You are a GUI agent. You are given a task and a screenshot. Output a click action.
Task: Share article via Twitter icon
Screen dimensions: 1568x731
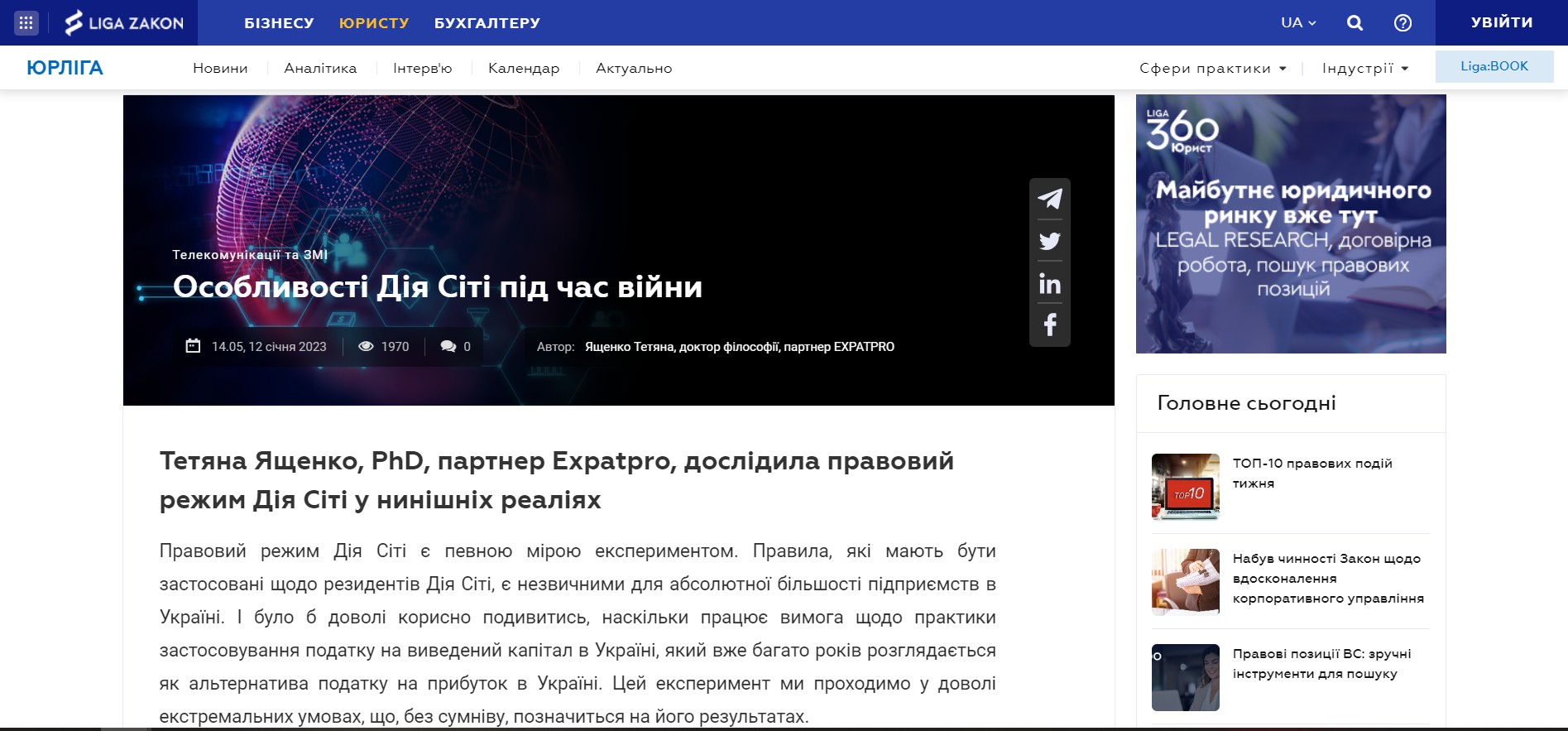(1050, 241)
